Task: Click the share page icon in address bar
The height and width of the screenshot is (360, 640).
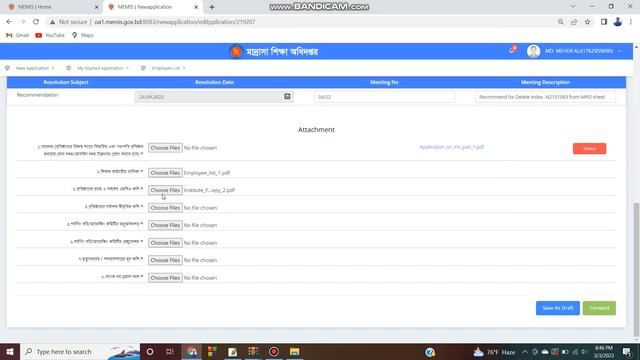Action: (574, 22)
